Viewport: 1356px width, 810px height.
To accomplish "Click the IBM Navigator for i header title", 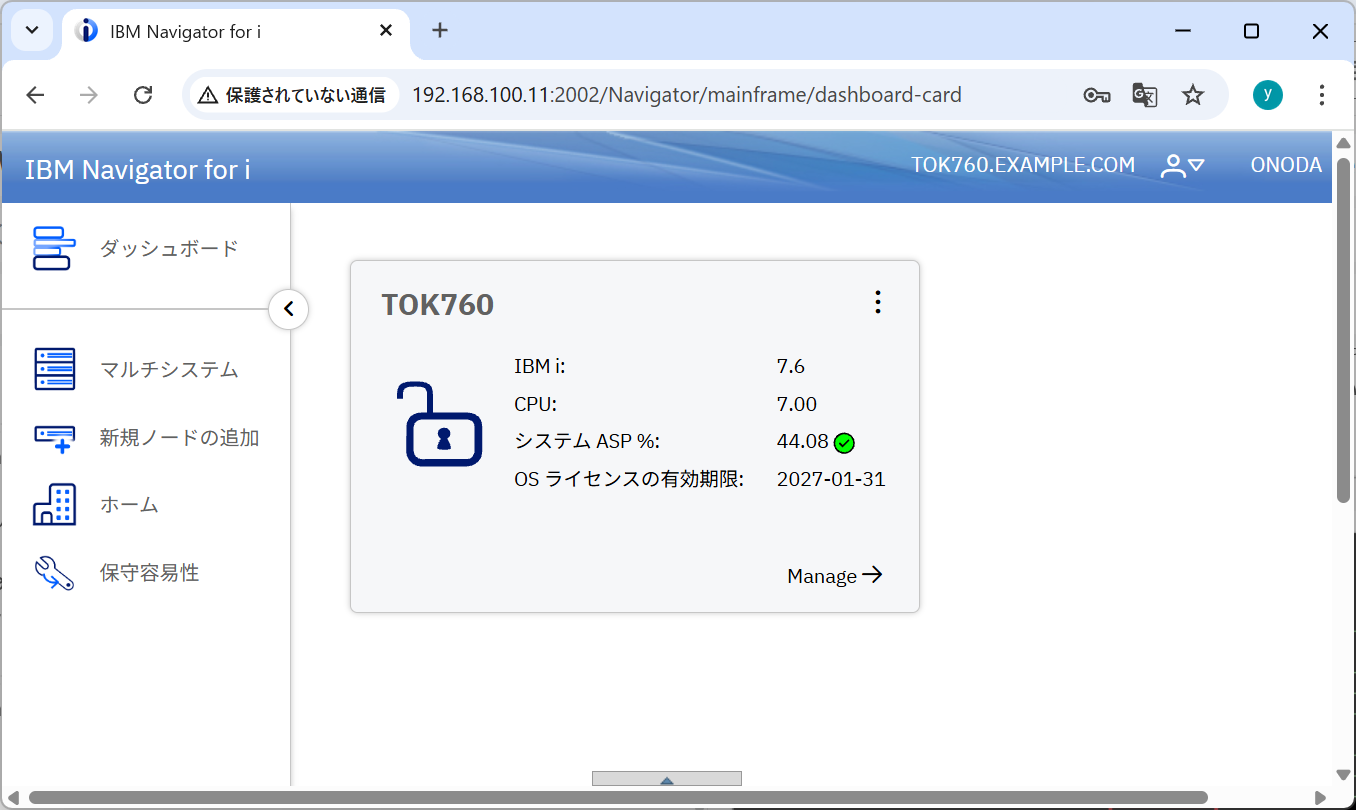I will click(138, 170).
